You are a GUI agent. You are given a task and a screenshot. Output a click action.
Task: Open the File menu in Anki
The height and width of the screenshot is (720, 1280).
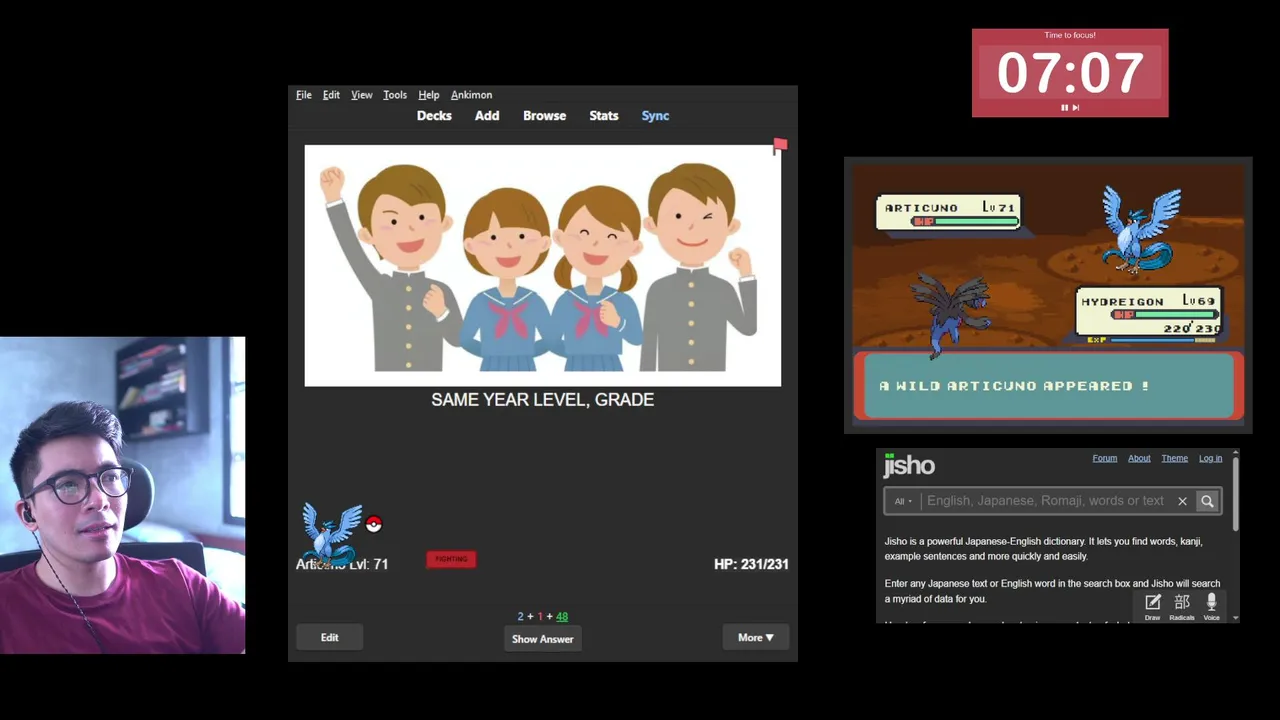tap(304, 95)
